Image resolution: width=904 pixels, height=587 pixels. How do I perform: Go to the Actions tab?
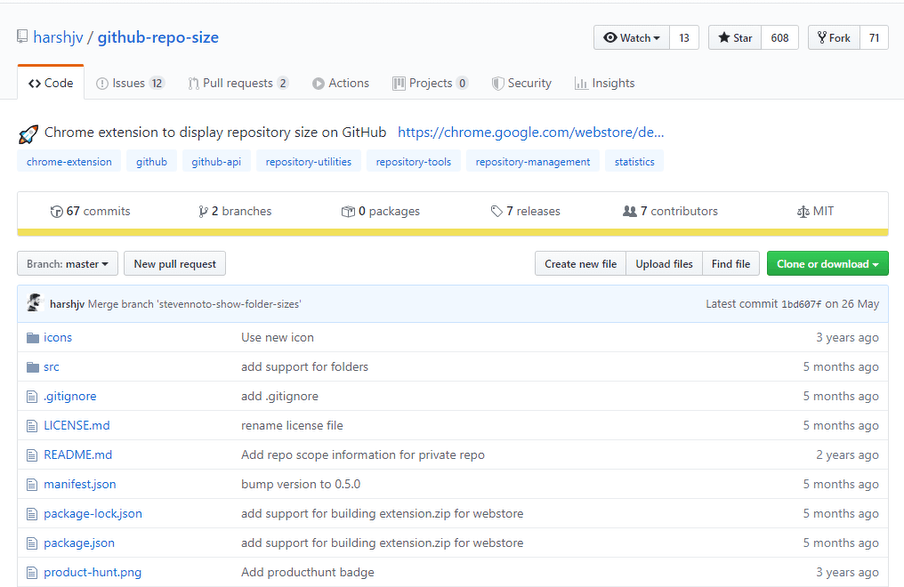(341, 83)
